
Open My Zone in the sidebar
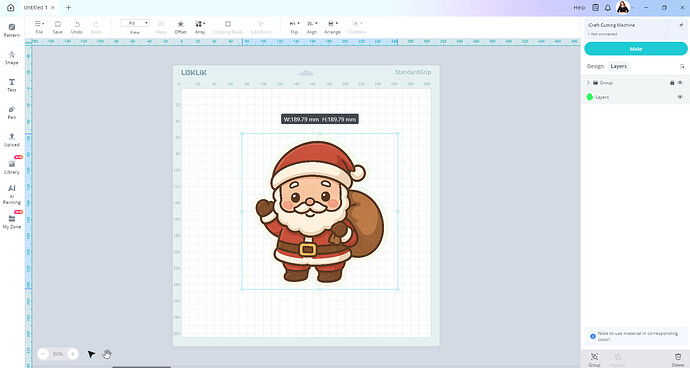coord(12,221)
